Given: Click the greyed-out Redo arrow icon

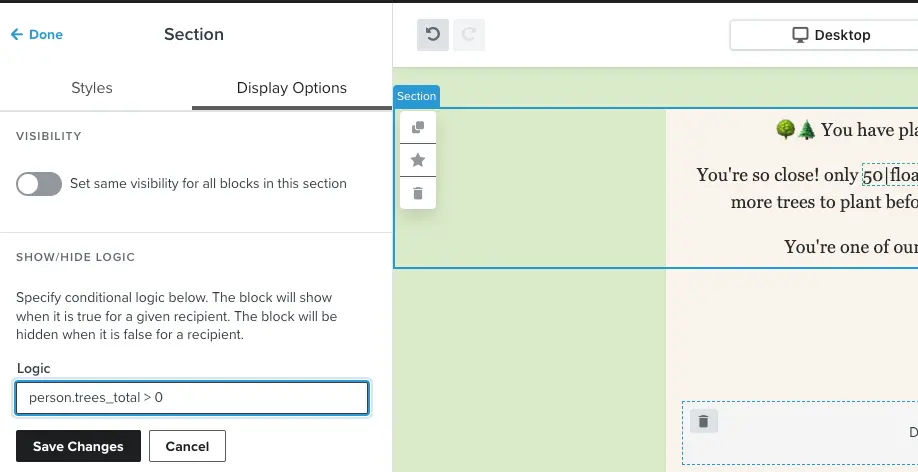Looking at the screenshot, I should click(x=467, y=35).
